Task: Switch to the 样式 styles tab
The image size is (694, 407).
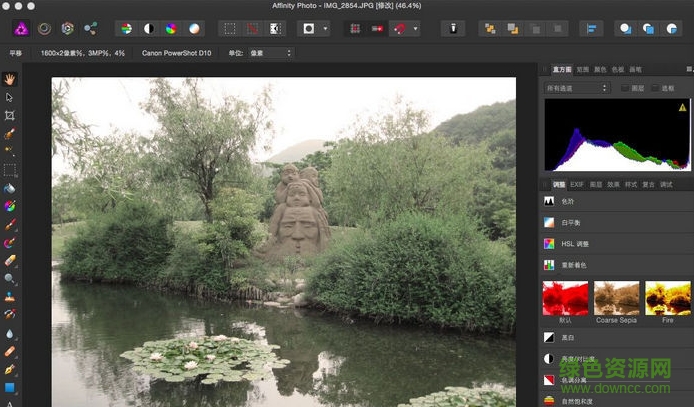Action: pyautogui.click(x=631, y=184)
